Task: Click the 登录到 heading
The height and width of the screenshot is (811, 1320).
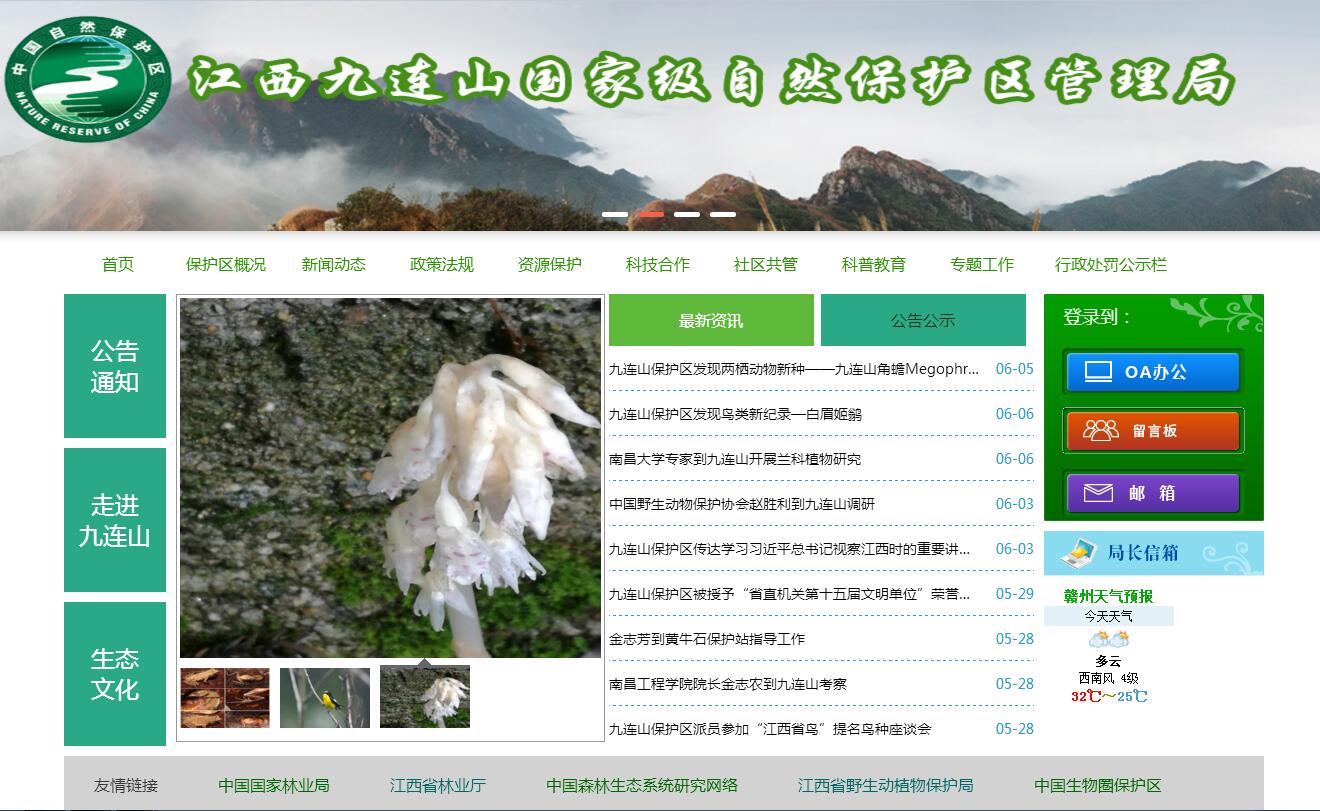Action: 1097,317
